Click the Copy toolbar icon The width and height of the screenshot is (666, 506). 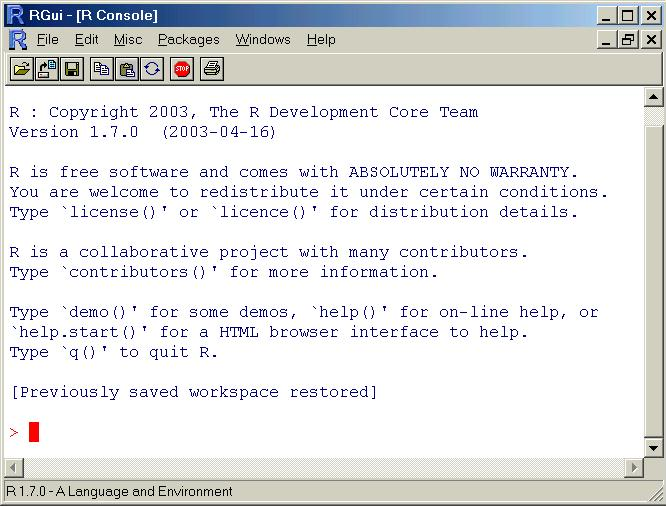[102, 69]
